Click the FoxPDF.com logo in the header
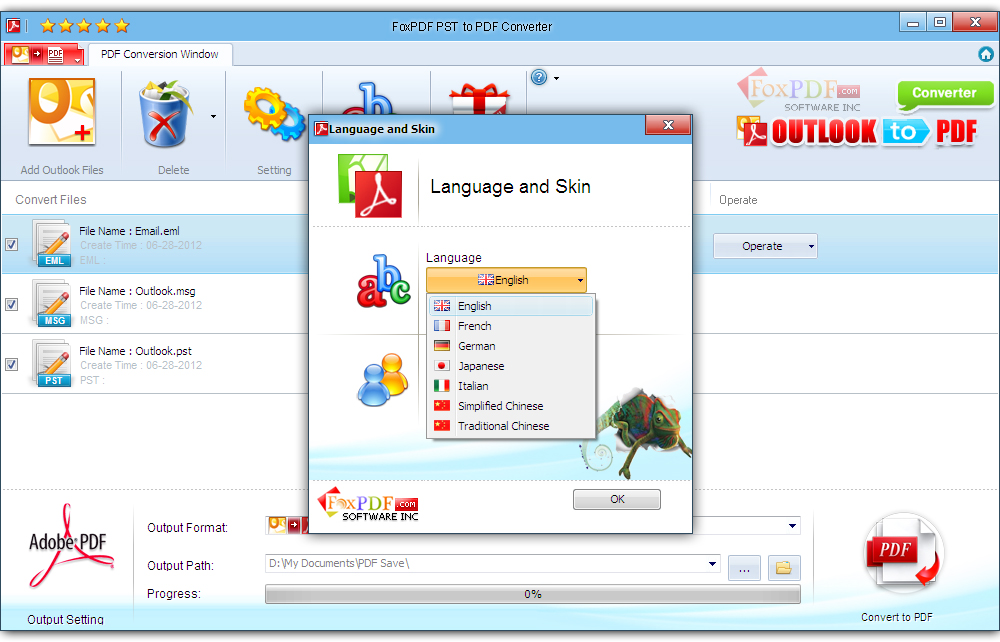Screen dimensions: 1000x642 (x=800, y=91)
